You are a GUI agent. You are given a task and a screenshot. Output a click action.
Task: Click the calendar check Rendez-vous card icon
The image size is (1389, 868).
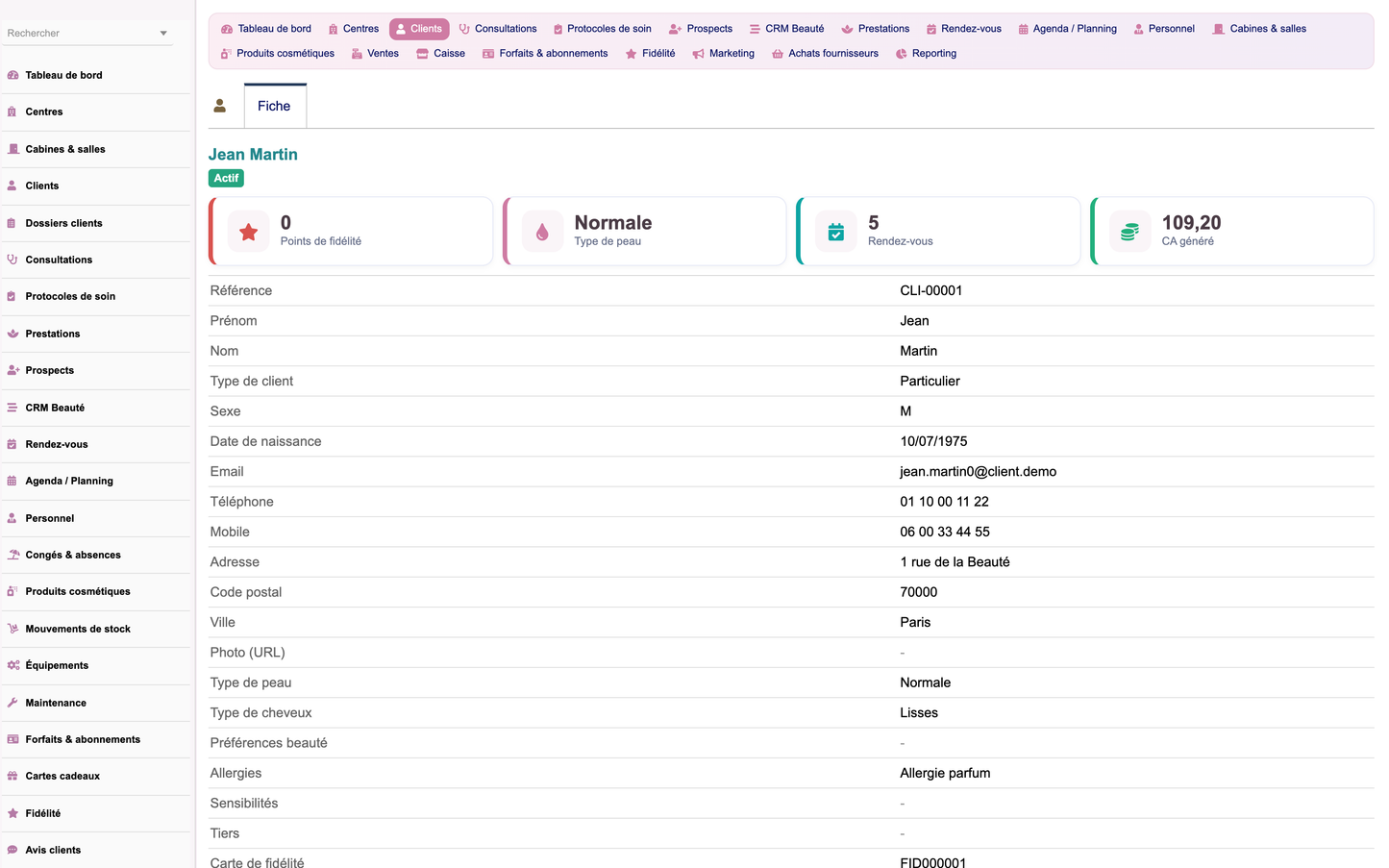pos(836,232)
